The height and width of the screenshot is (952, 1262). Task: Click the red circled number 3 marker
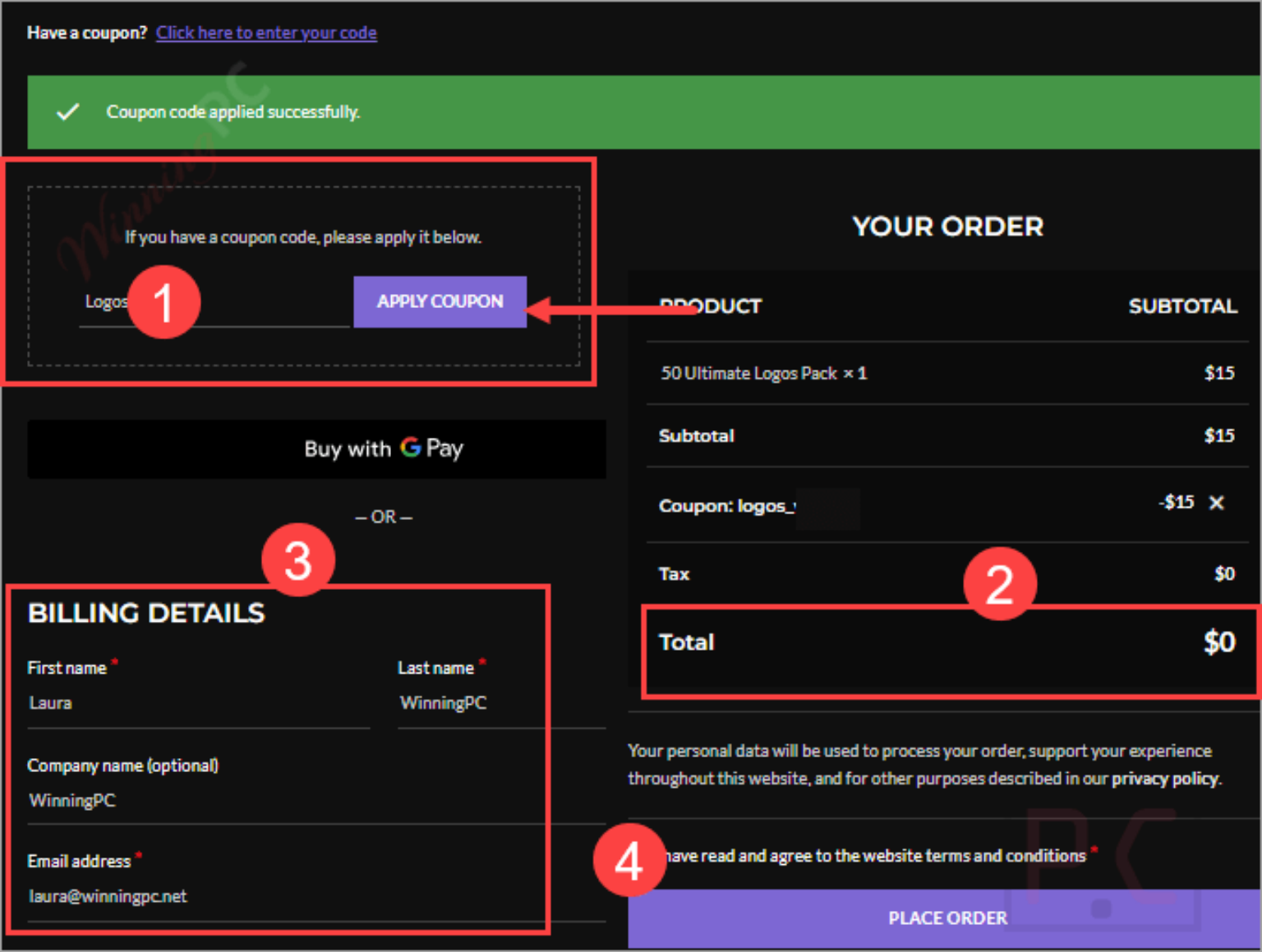coord(298,560)
